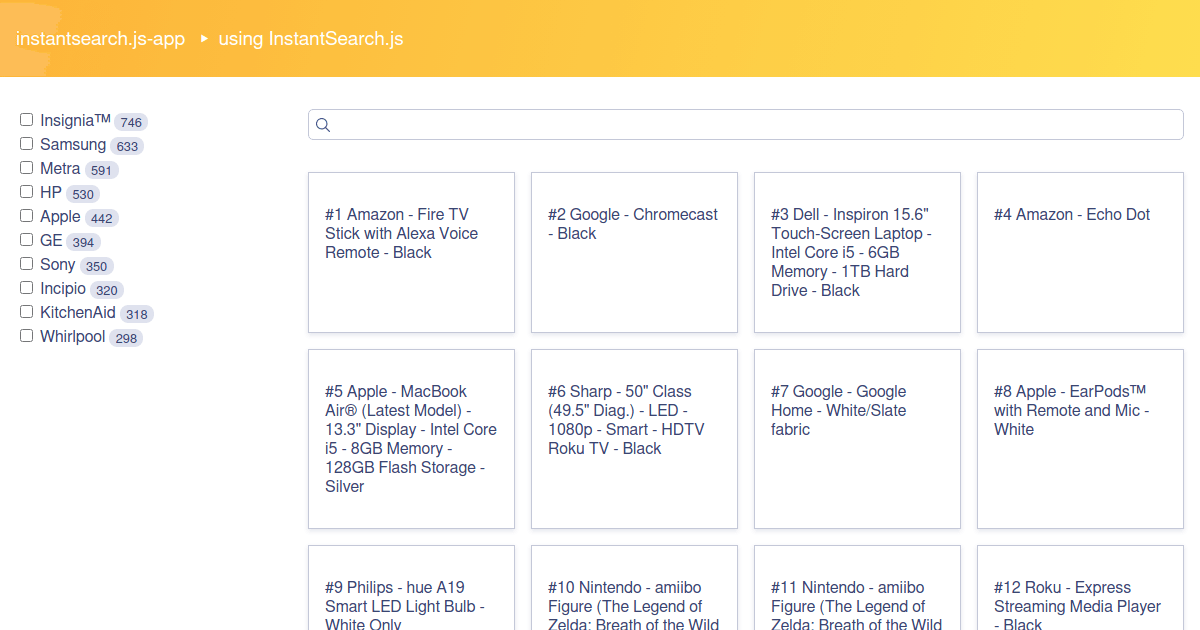This screenshot has height=630, width=1200.
Task: Open the Dell Inspiron laptop result
Action: click(x=857, y=252)
